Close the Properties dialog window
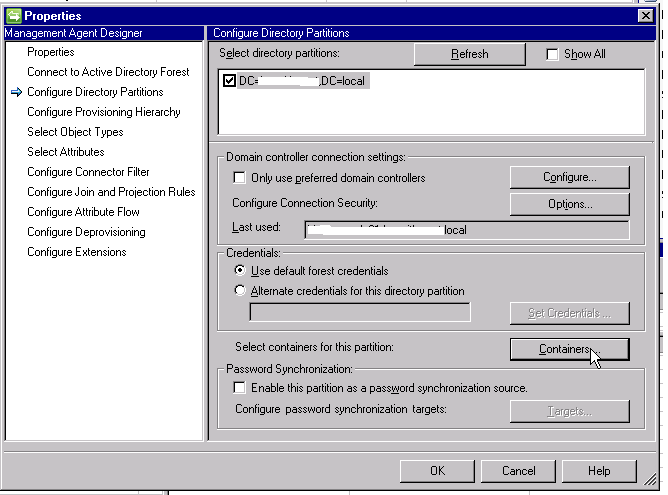This screenshot has width=668, height=495. pos(646,15)
